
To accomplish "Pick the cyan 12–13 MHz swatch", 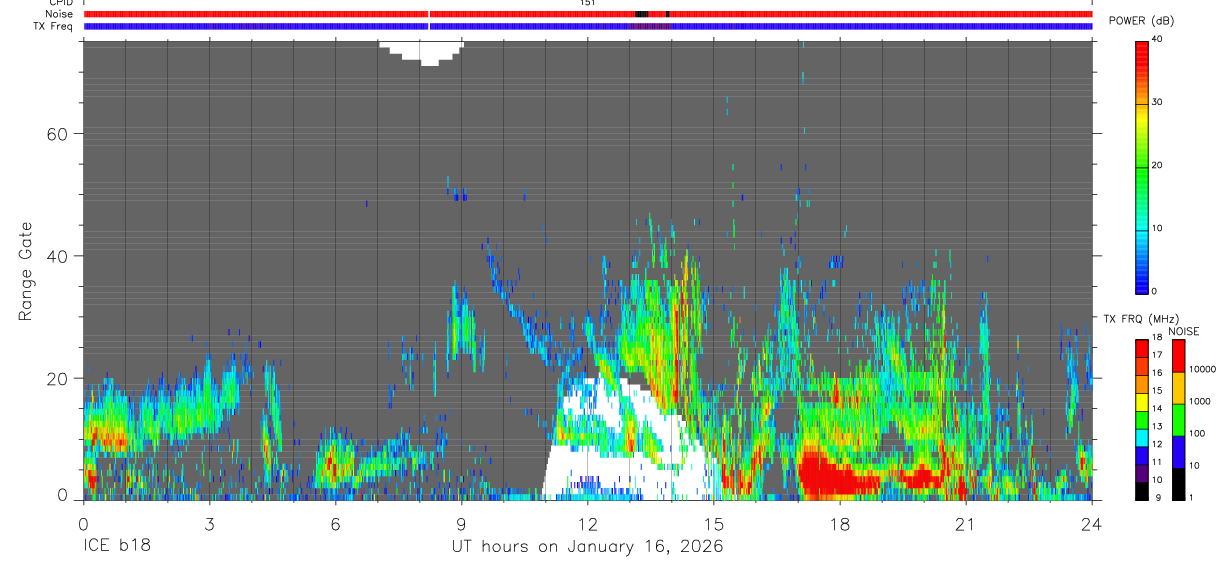I will [1142, 438].
